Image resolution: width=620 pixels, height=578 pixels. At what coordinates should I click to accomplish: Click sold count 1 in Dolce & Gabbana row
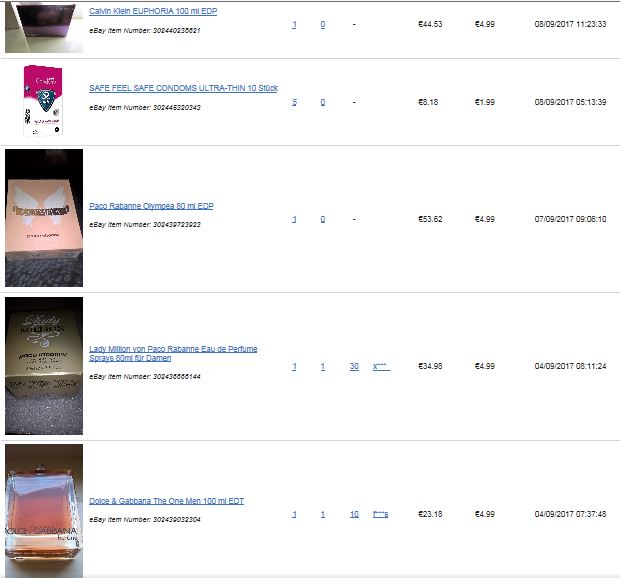point(323,514)
